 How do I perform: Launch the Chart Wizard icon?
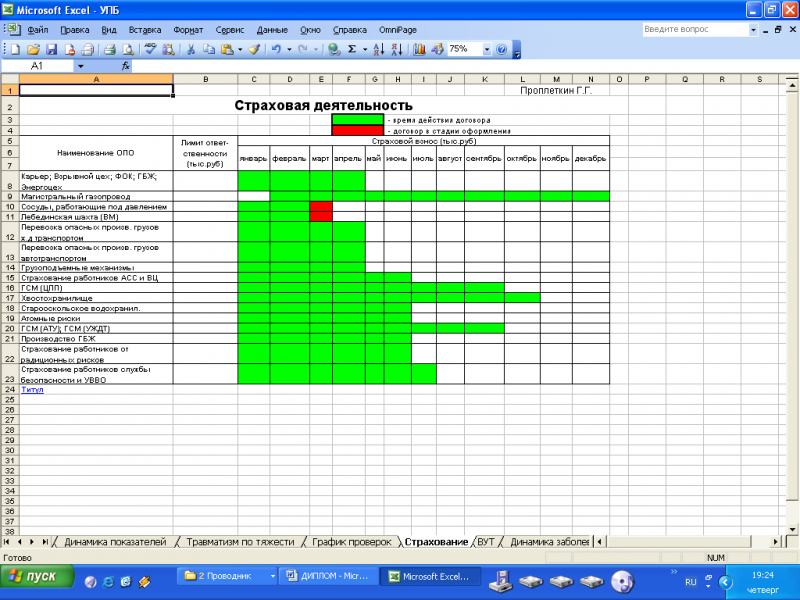click(x=419, y=49)
